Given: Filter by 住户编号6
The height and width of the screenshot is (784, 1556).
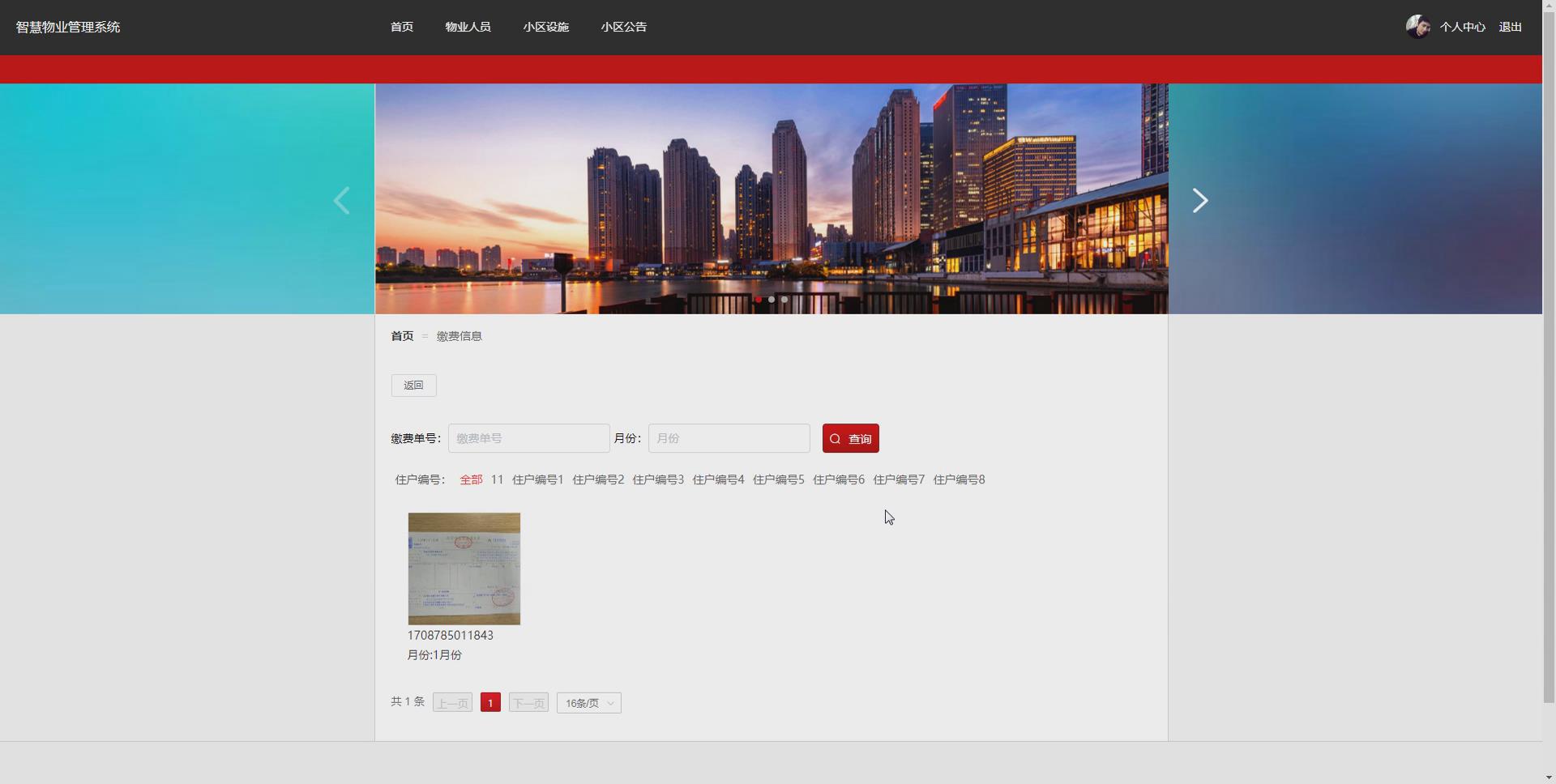Looking at the screenshot, I should (838, 479).
